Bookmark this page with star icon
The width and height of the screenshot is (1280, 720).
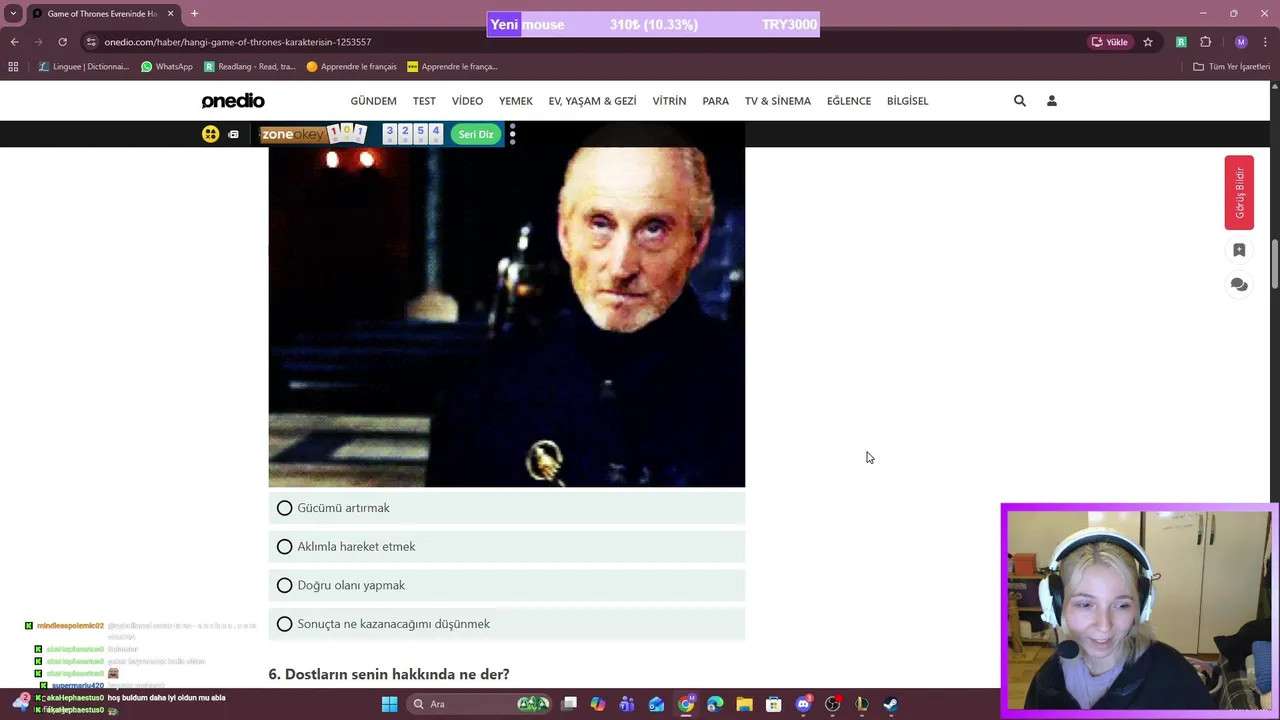coord(1148,42)
